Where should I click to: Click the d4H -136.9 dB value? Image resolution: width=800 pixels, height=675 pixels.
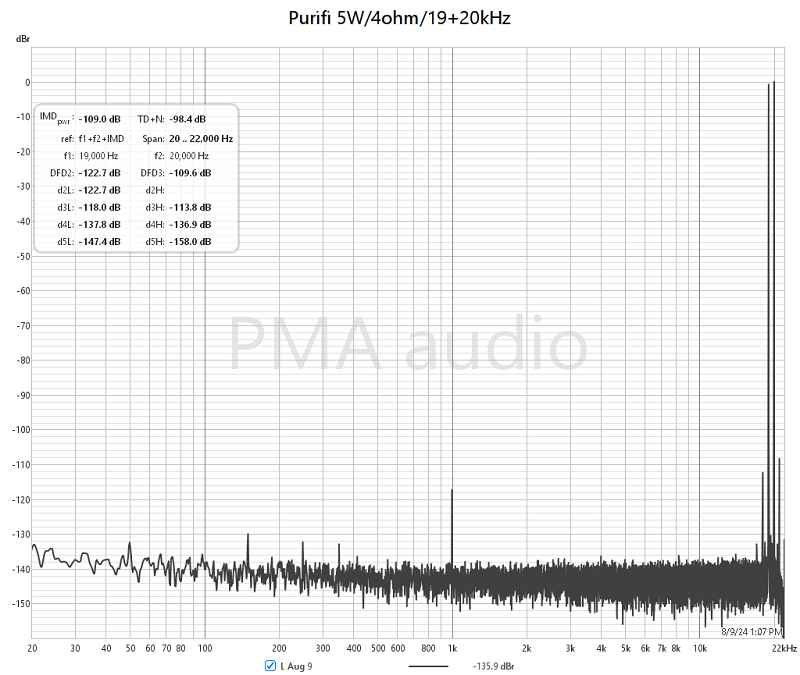point(190,224)
